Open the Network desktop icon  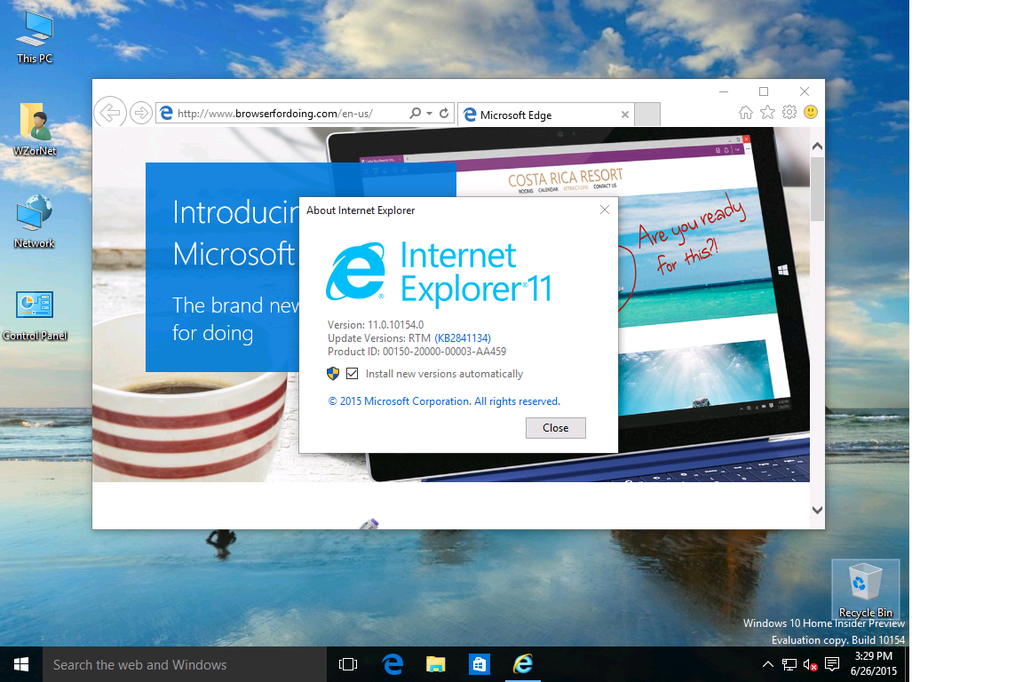click(35, 222)
